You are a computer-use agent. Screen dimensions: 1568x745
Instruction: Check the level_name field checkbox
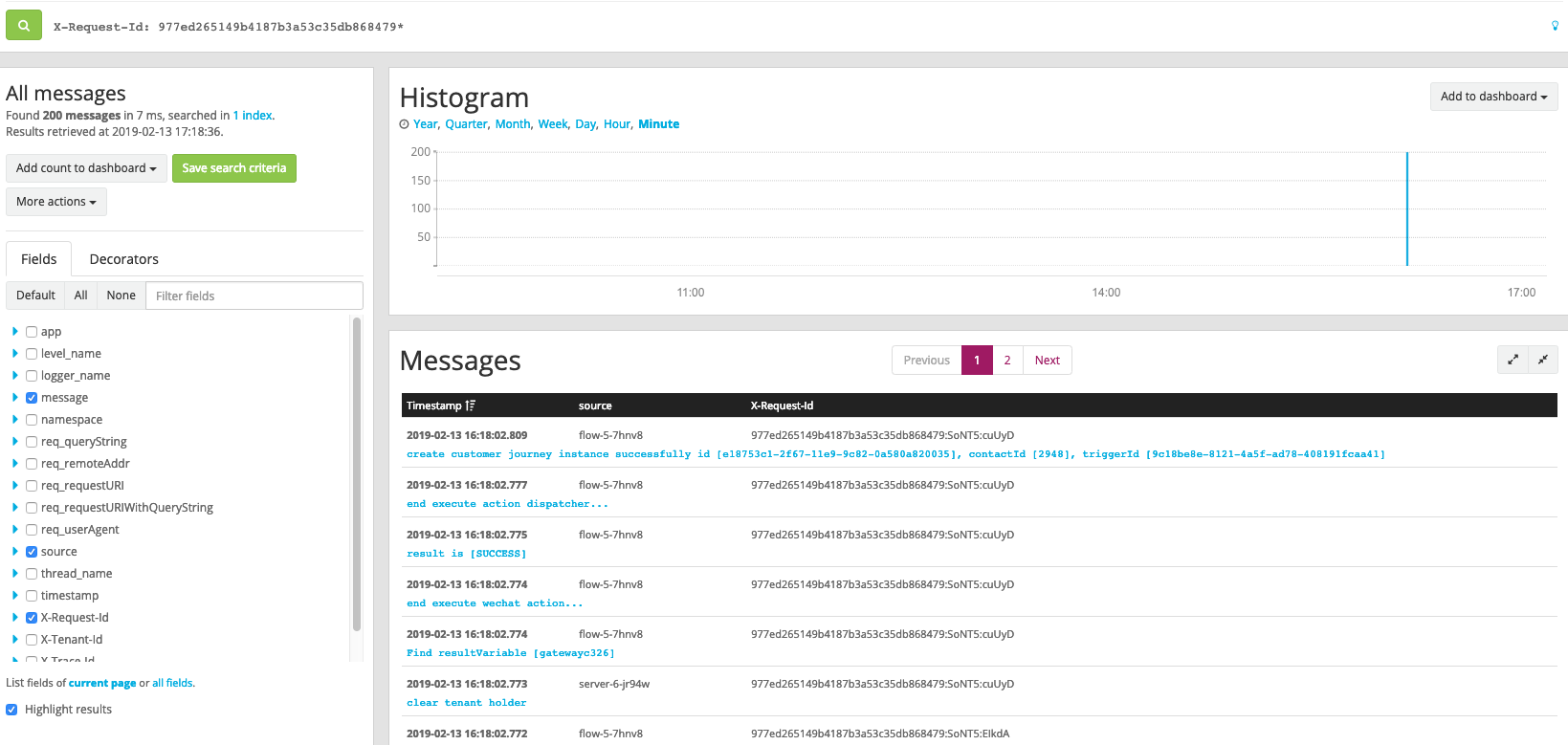click(32, 354)
